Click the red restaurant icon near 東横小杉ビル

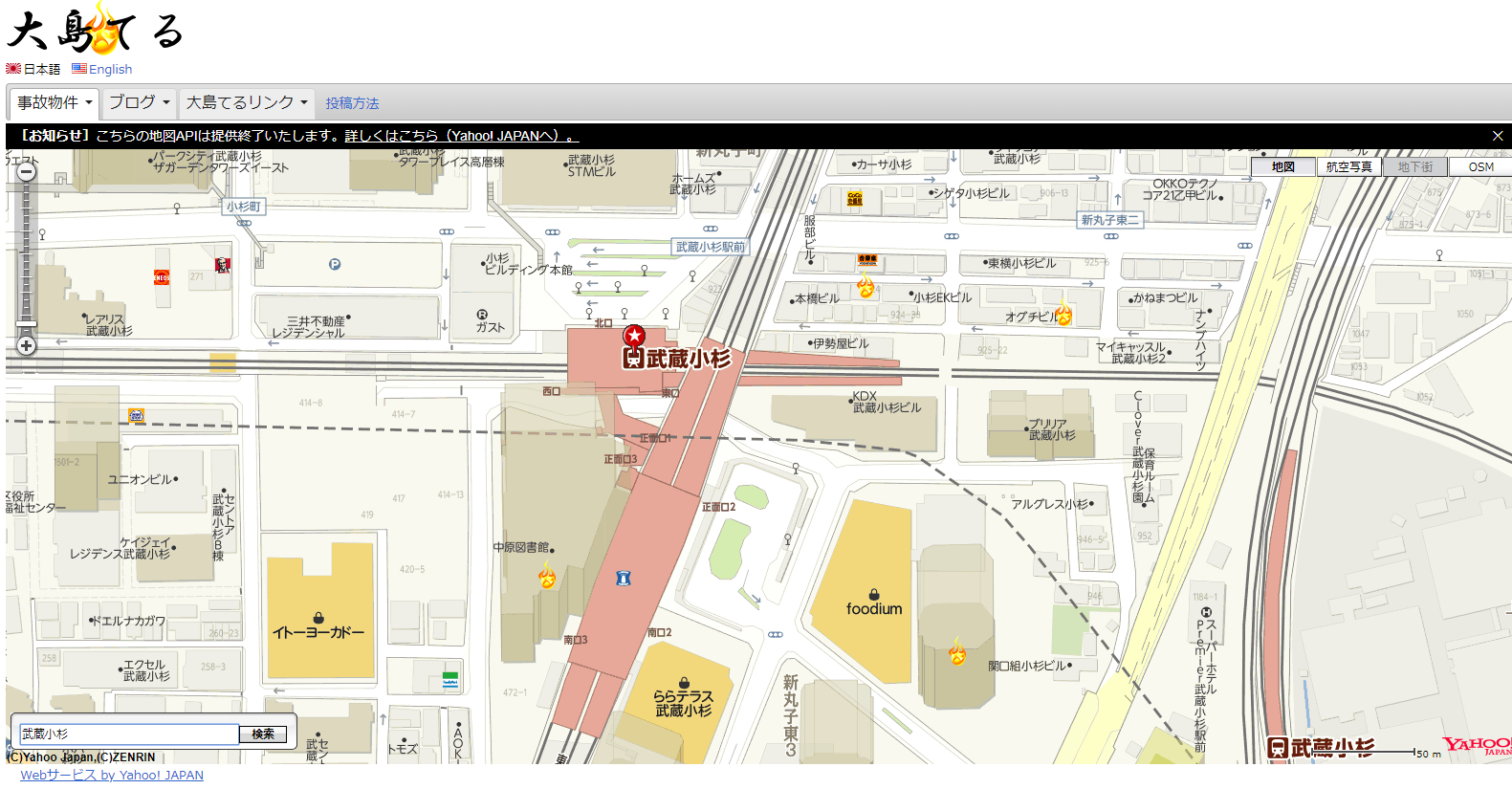[867, 259]
